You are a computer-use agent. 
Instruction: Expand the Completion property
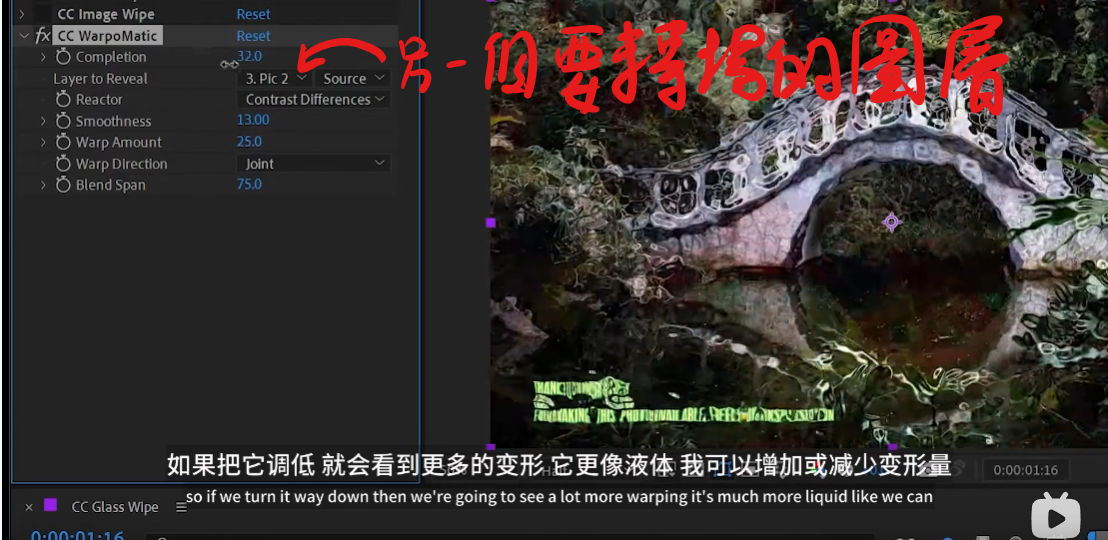click(43, 57)
